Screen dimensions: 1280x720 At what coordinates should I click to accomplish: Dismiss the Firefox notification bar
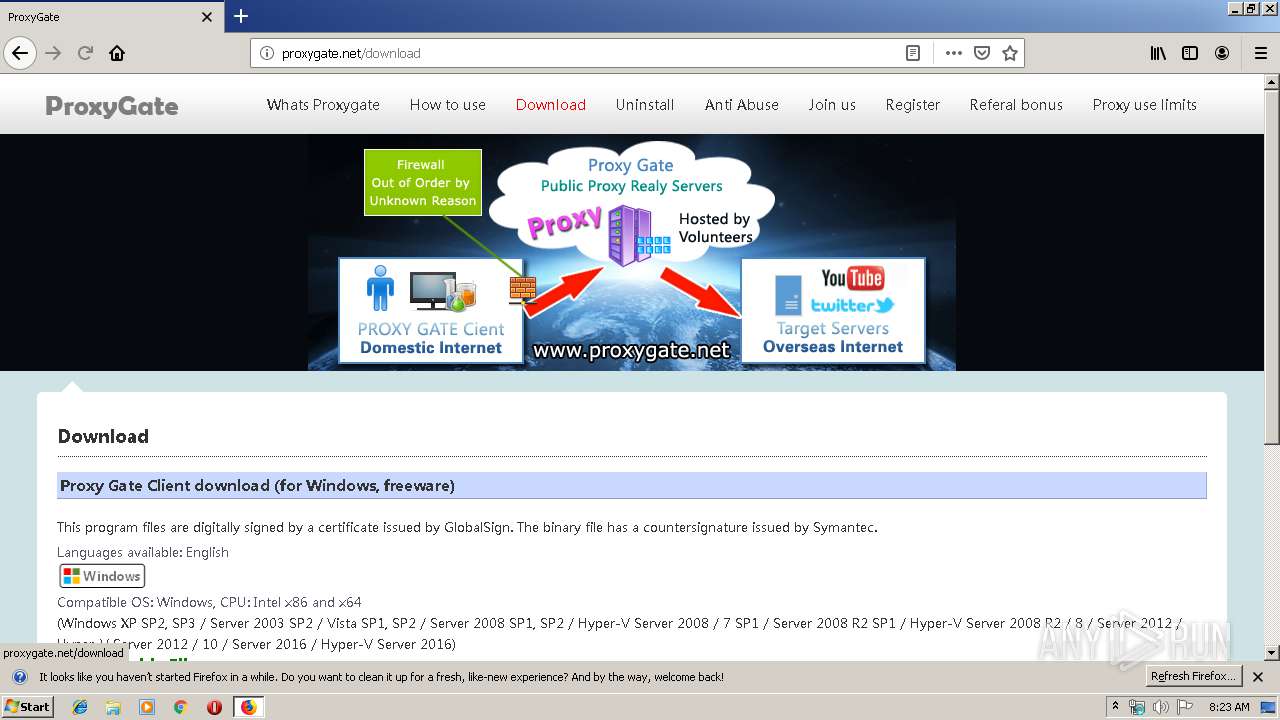point(1258,677)
